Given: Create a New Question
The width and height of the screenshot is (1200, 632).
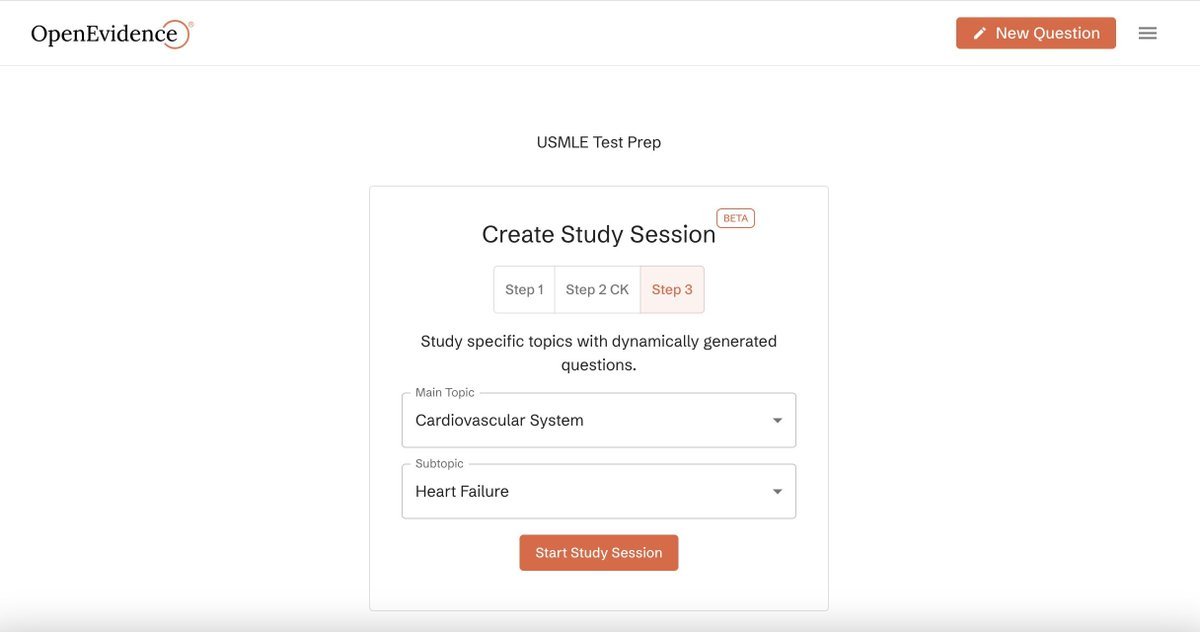Looking at the screenshot, I should [1036, 33].
